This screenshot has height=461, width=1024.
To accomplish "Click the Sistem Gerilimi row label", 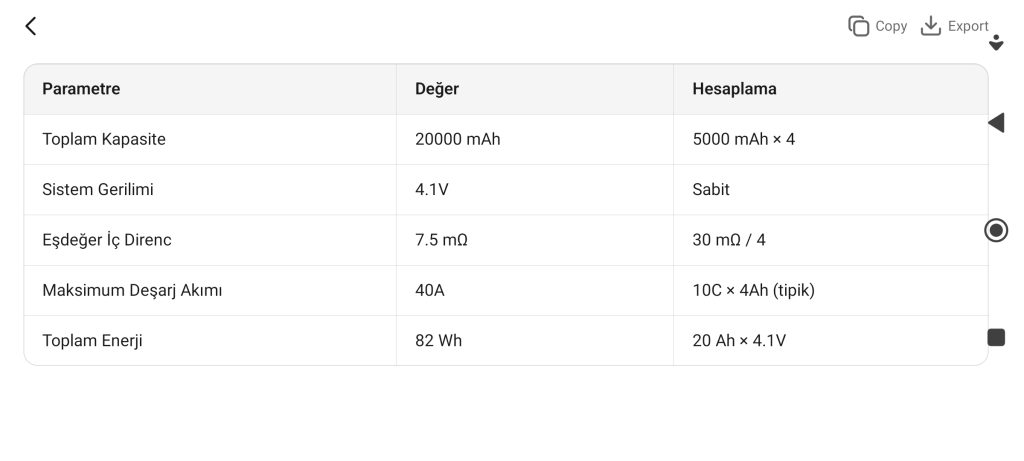I will click(98, 189).
